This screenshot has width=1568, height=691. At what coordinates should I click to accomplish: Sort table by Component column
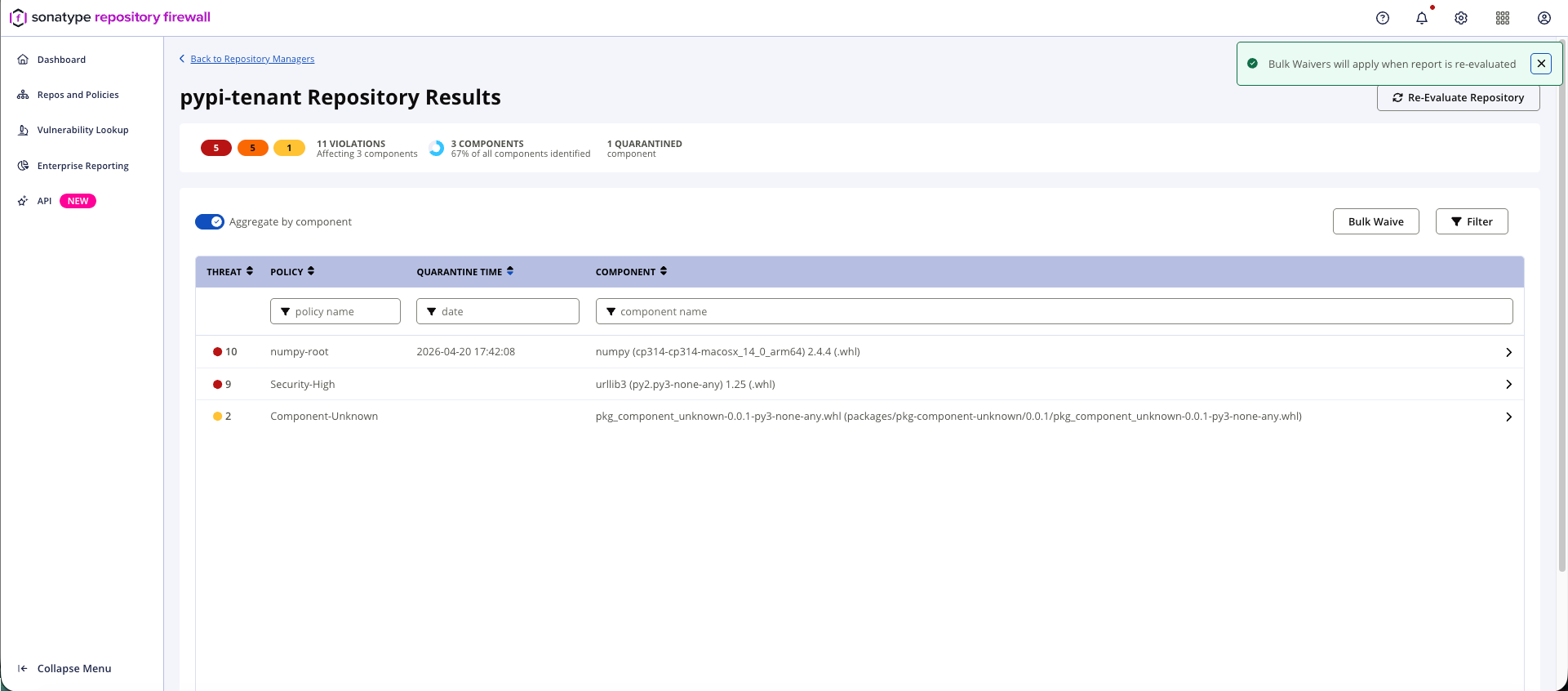pyautogui.click(x=631, y=271)
